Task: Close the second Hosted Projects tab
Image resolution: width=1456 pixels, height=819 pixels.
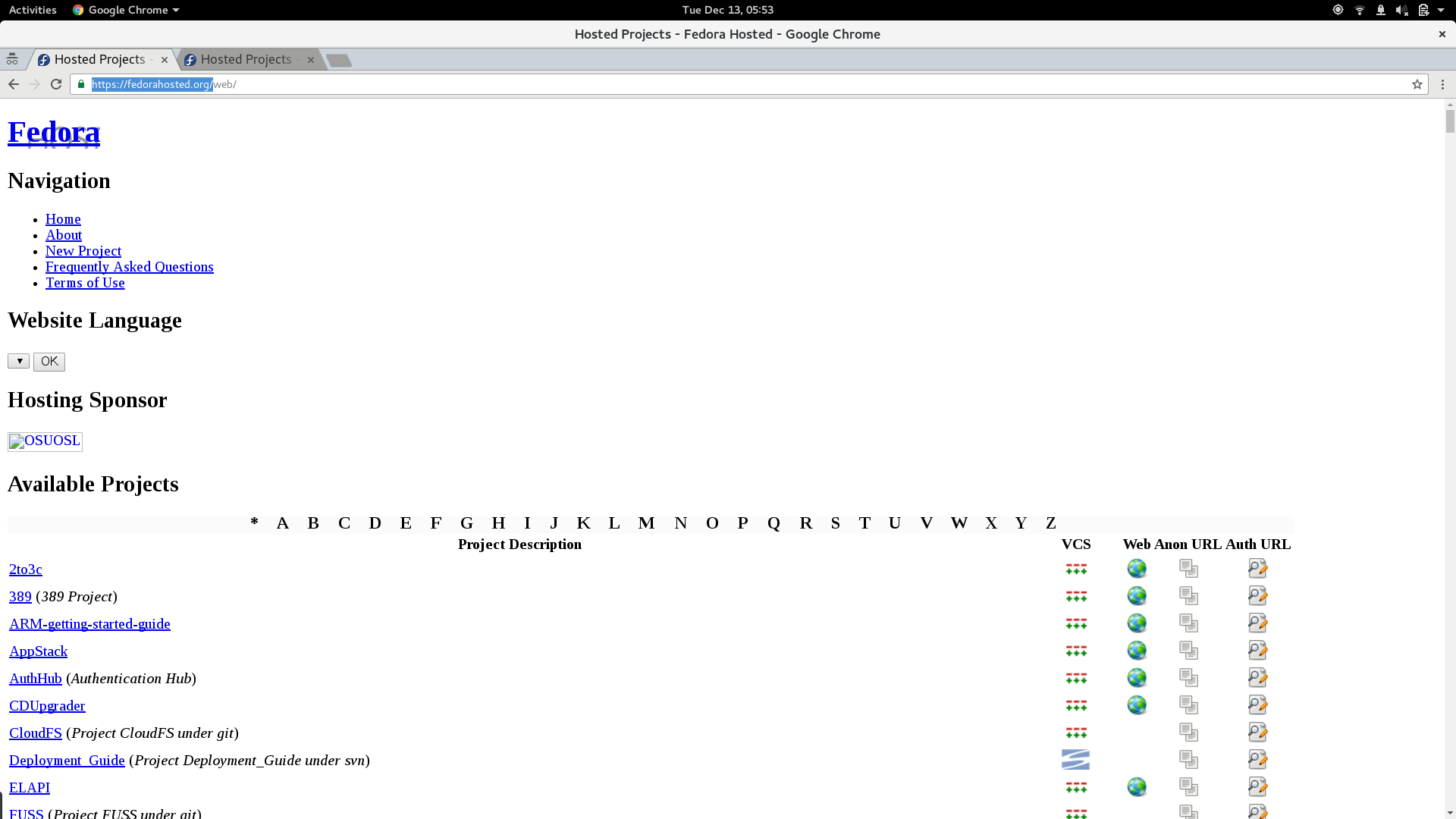Action: coord(311,60)
